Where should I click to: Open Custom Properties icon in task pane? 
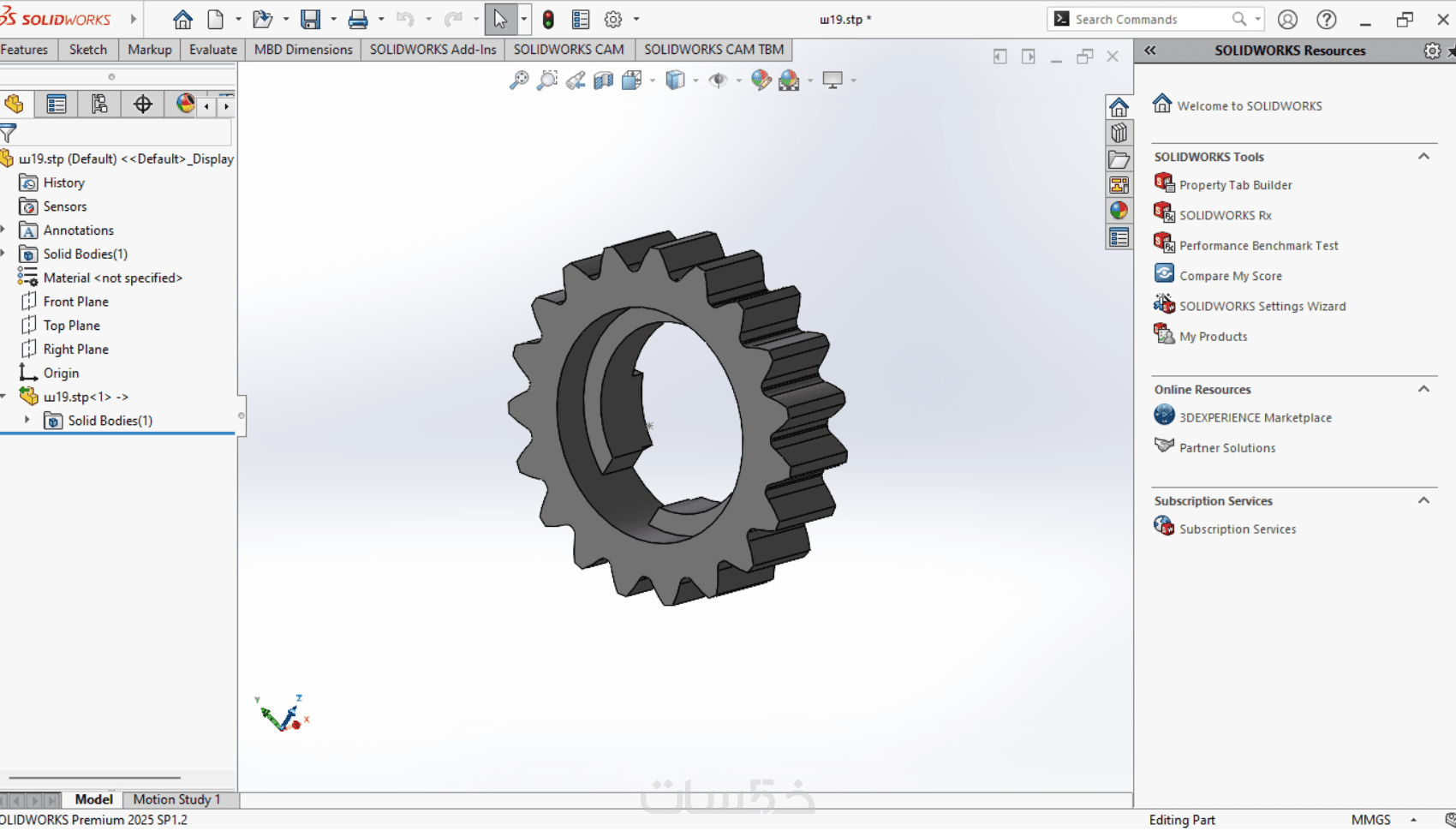[1119, 237]
